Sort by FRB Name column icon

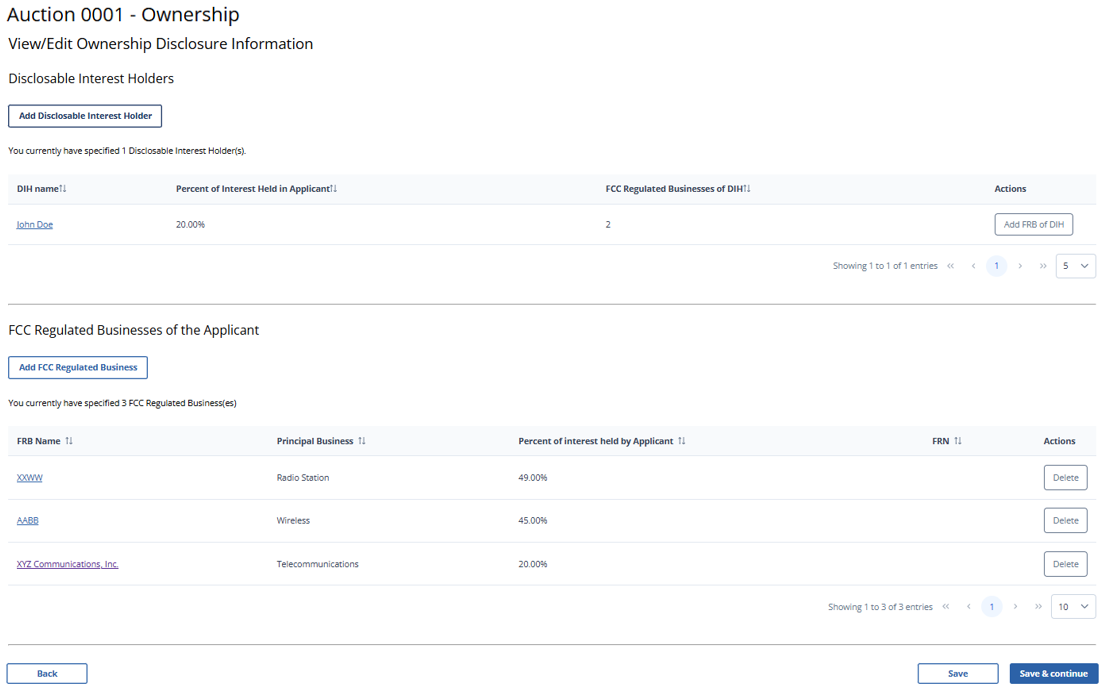point(69,441)
